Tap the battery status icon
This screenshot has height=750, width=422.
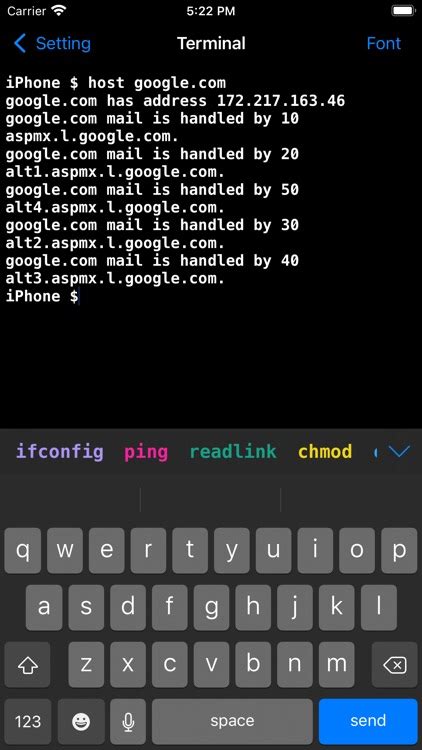pyautogui.click(x=402, y=11)
